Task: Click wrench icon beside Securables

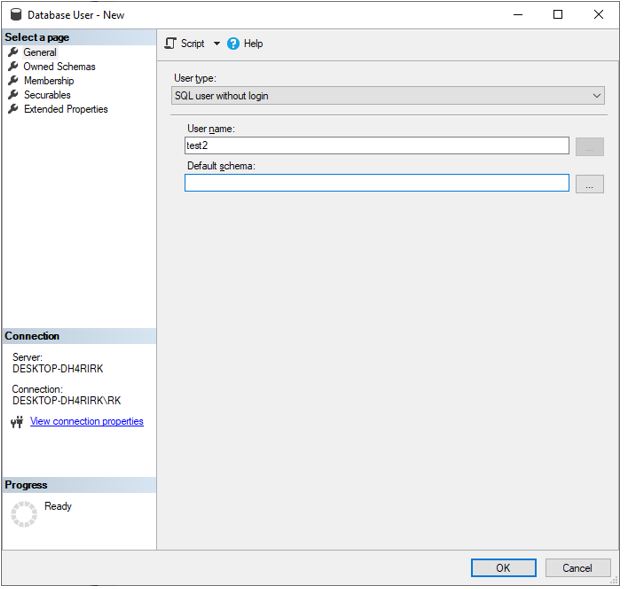Action: (x=14, y=95)
